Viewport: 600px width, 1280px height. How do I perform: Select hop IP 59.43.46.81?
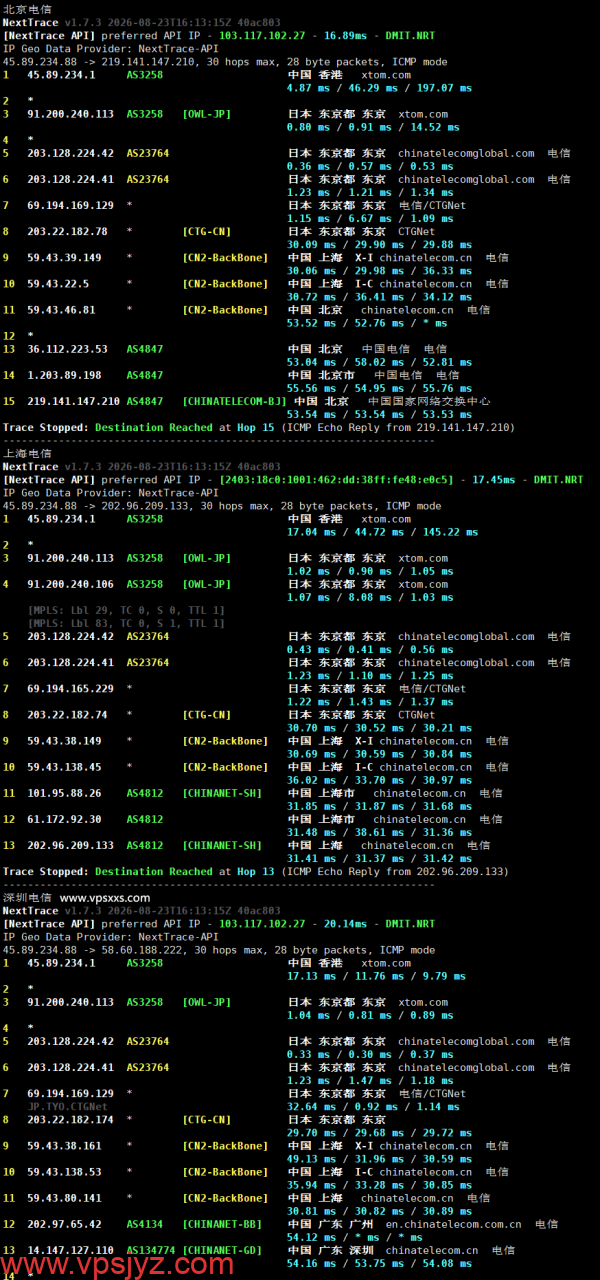[61, 310]
